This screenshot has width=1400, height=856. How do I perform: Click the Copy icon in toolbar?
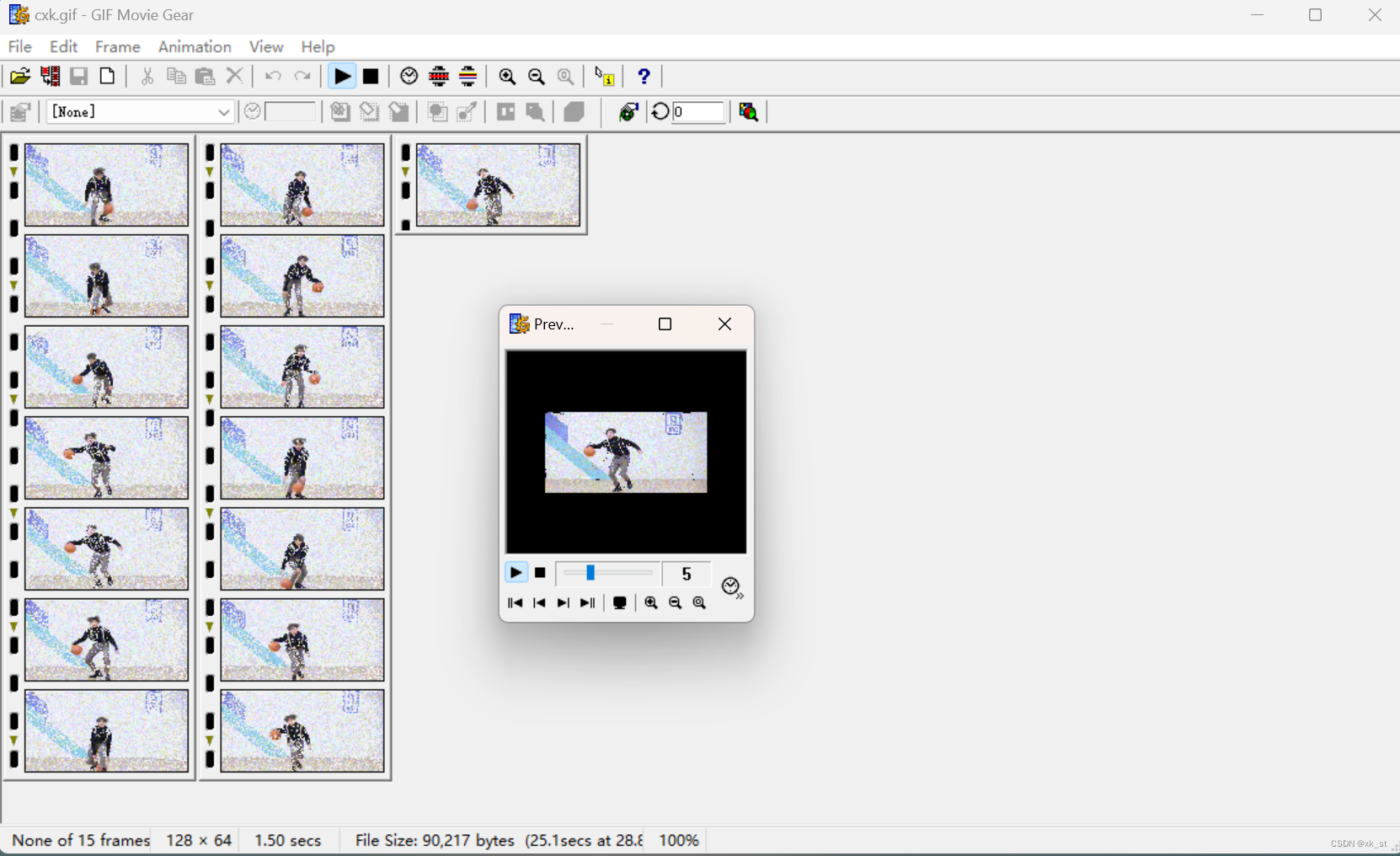176,77
